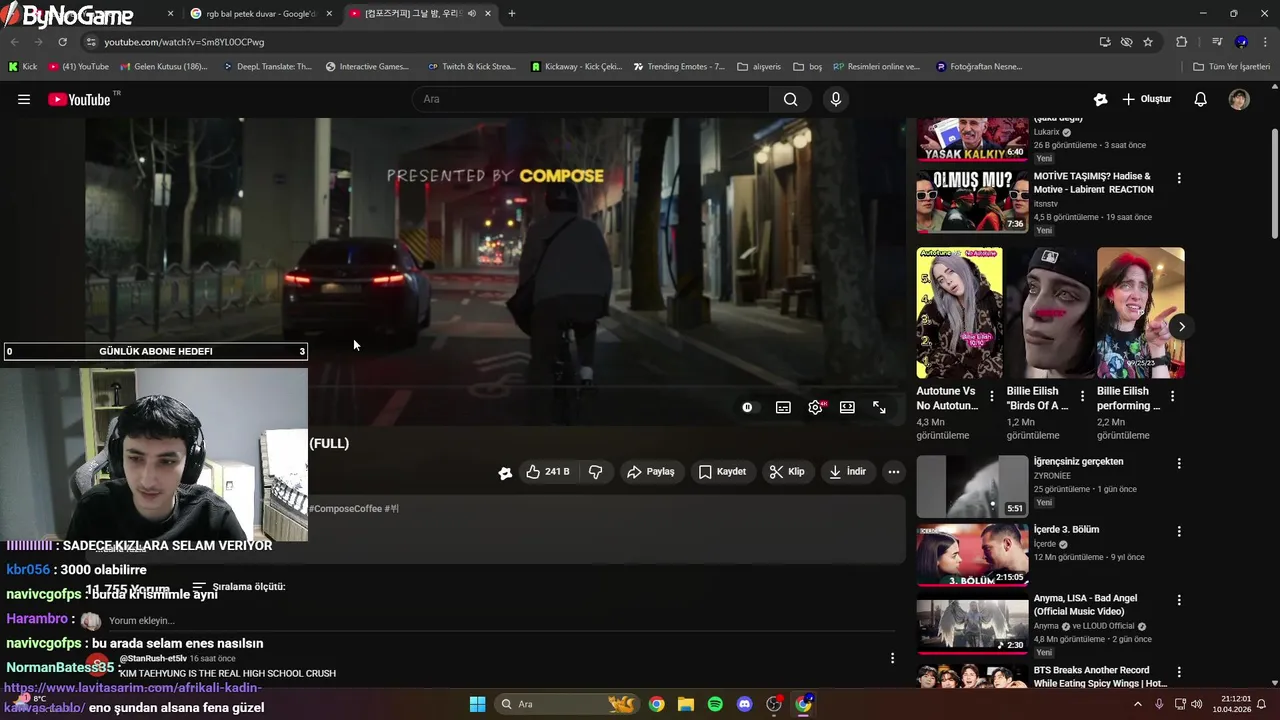The height and width of the screenshot is (720, 1280).
Task: Open the YouTube notifications bell
Action: (x=1201, y=99)
